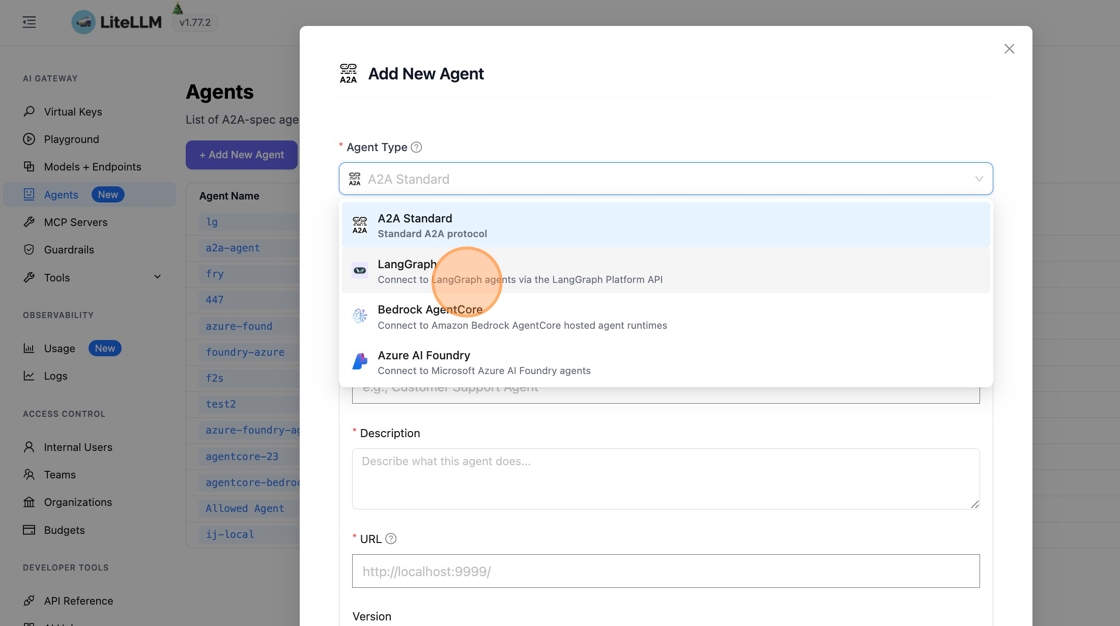The width and height of the screenshot is (1120, 626).
Task: Click the test2 agent row
Action: [221, 404]
